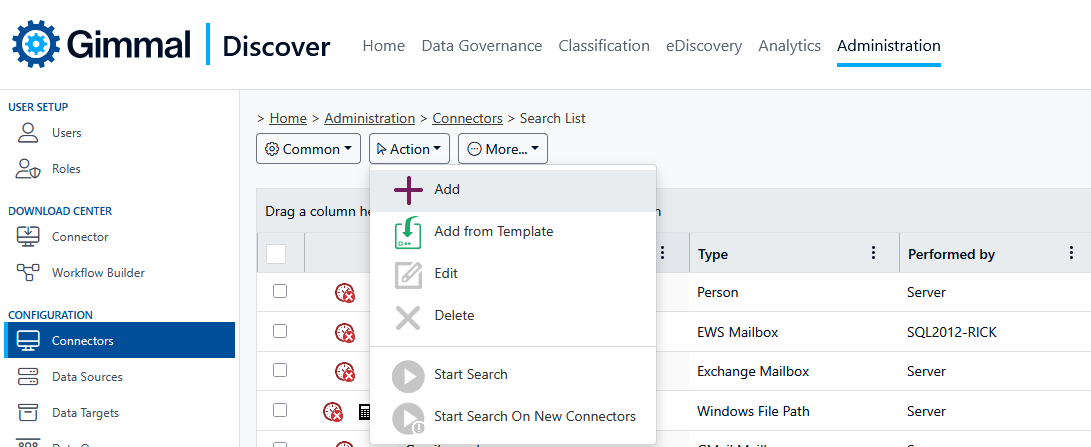Click the plus icon for Add

click(x=408, y=190)
